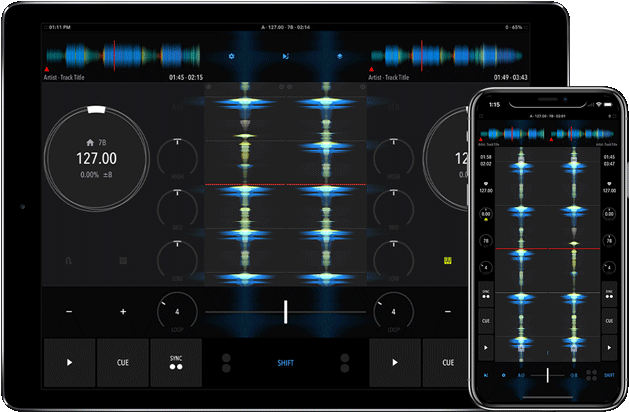The height and width of the screenshot is (412, 629).
Task: Hit the CUE button on the iPad right deck
Action: [448, 363]
